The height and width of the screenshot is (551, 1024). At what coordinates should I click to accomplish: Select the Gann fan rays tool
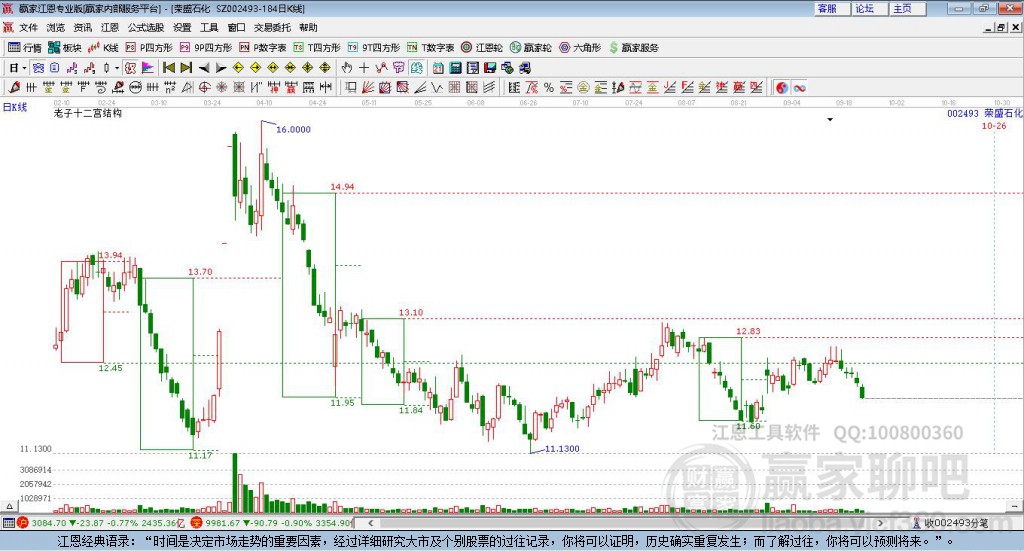pyautogui.click(x=368, y=87)
